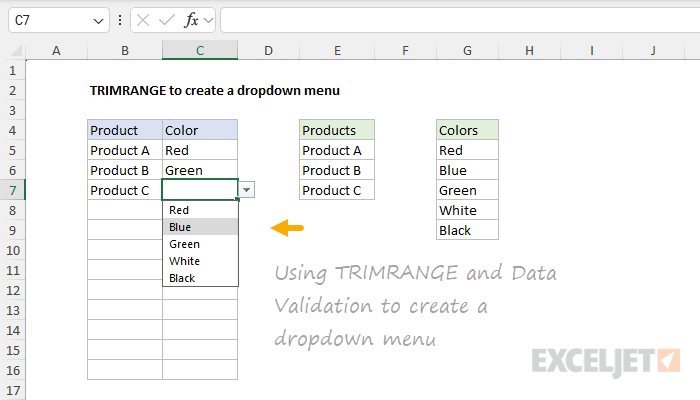
Task: Select row 2 header
Action: pos(12,91)
